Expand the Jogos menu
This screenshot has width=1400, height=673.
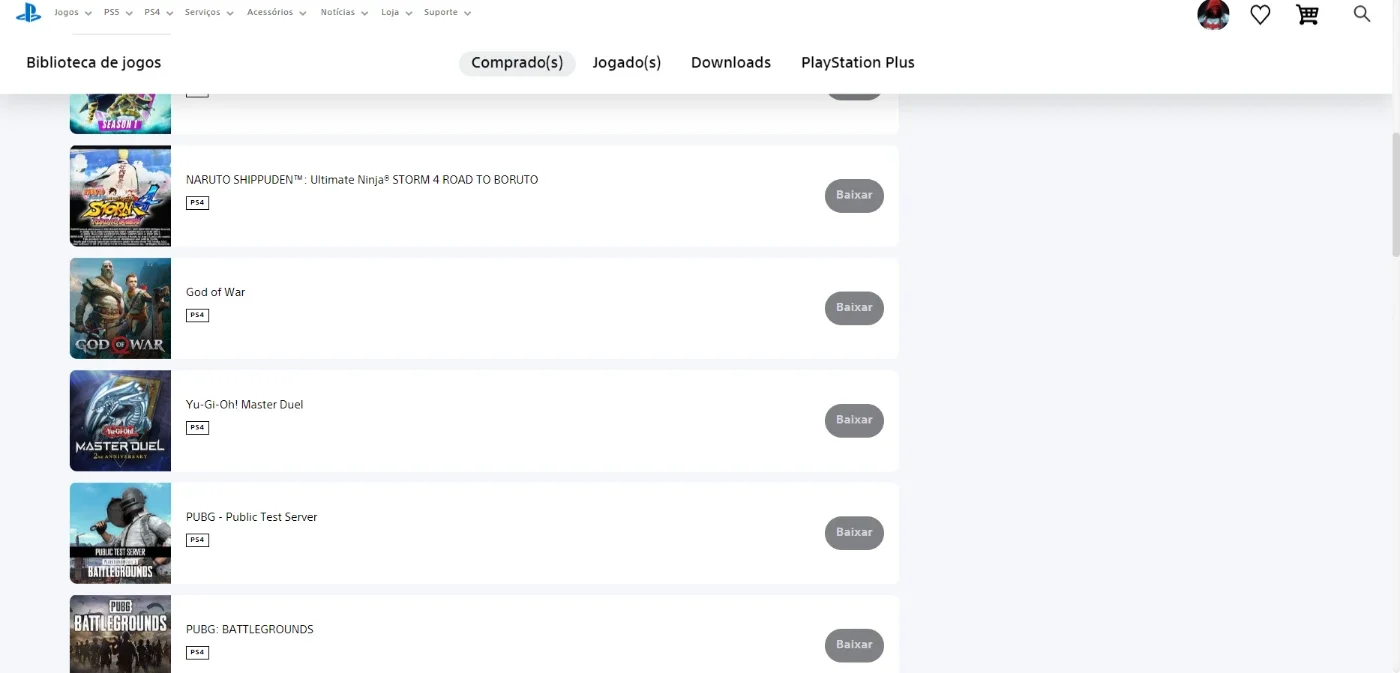73,12
